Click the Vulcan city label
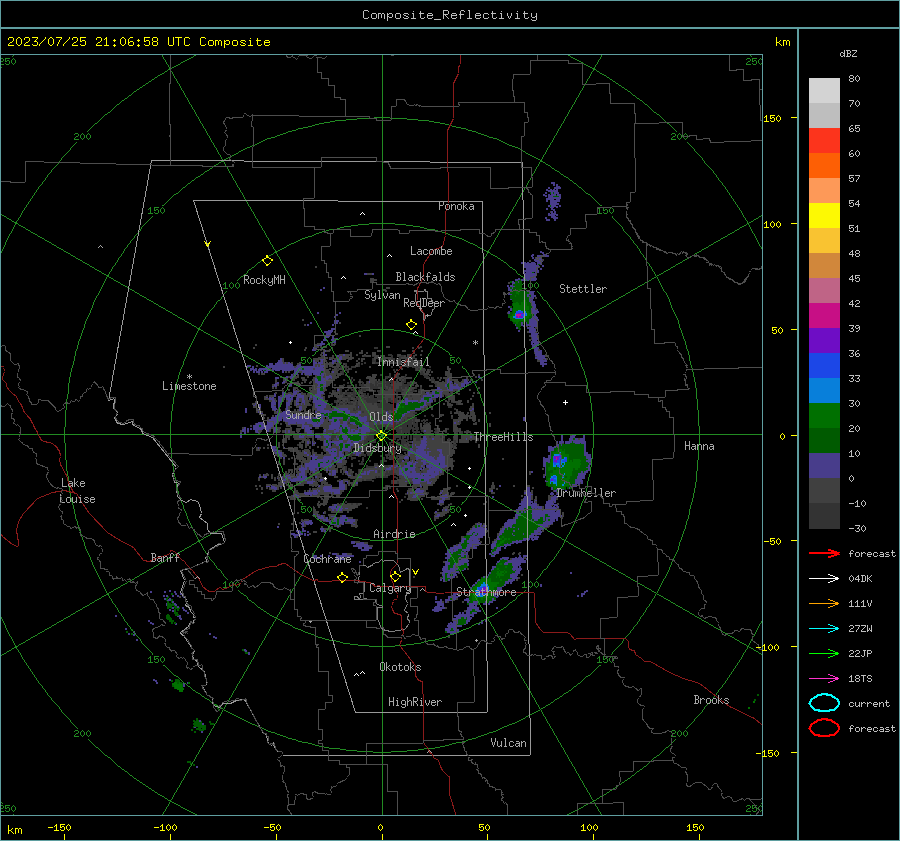The width and height of the screenshot is (900, 841). pyautogui.click(x=509, y=743)
